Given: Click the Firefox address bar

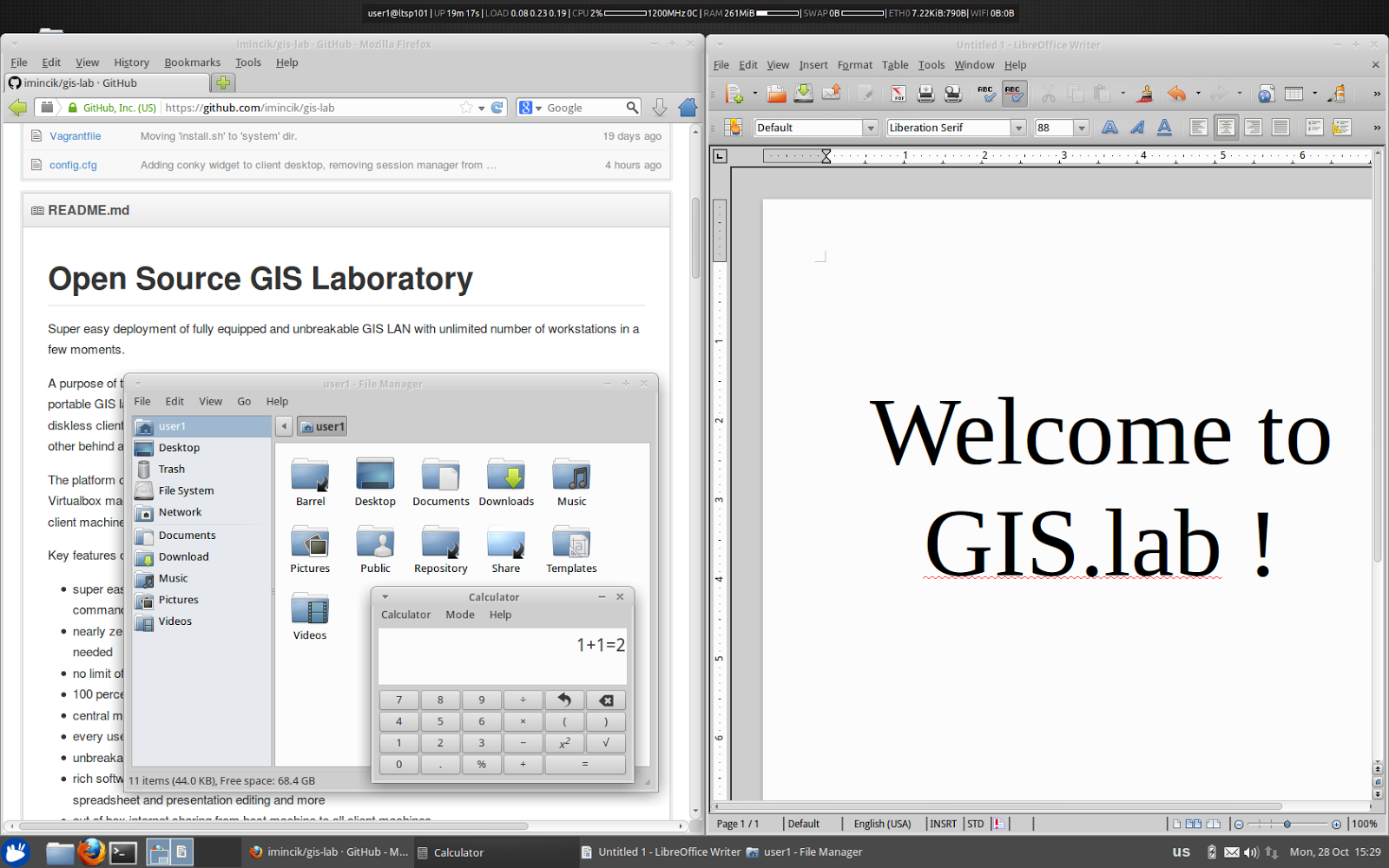Looking at the screenshot, I should (260, 107).
